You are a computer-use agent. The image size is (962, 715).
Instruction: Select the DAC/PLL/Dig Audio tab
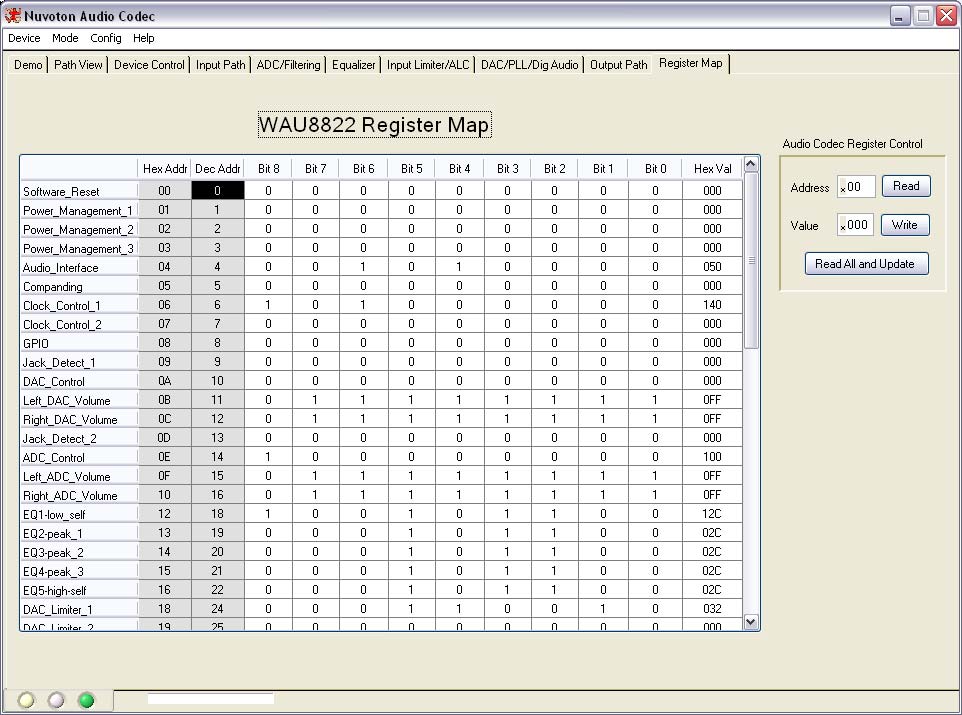point(529,65)
